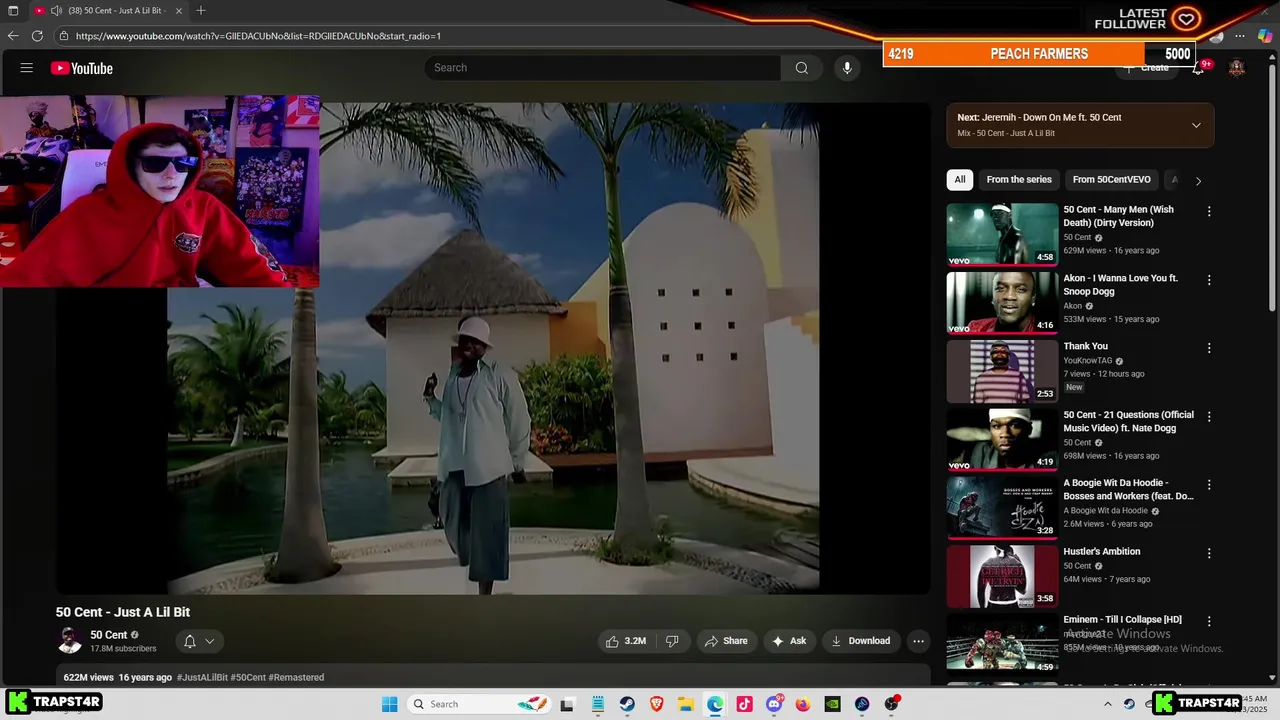The width and height of the screenshot is (1280, 720).
Task: Select the All filter chip
Action: point(960,180)
